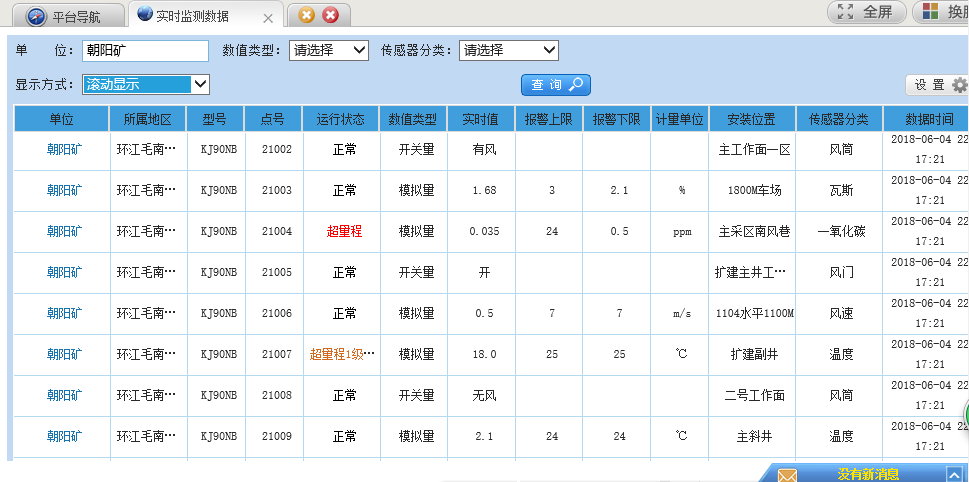Open the 显示方式 滚动显示 dropdown
The image size is (969, 482).
146,85
